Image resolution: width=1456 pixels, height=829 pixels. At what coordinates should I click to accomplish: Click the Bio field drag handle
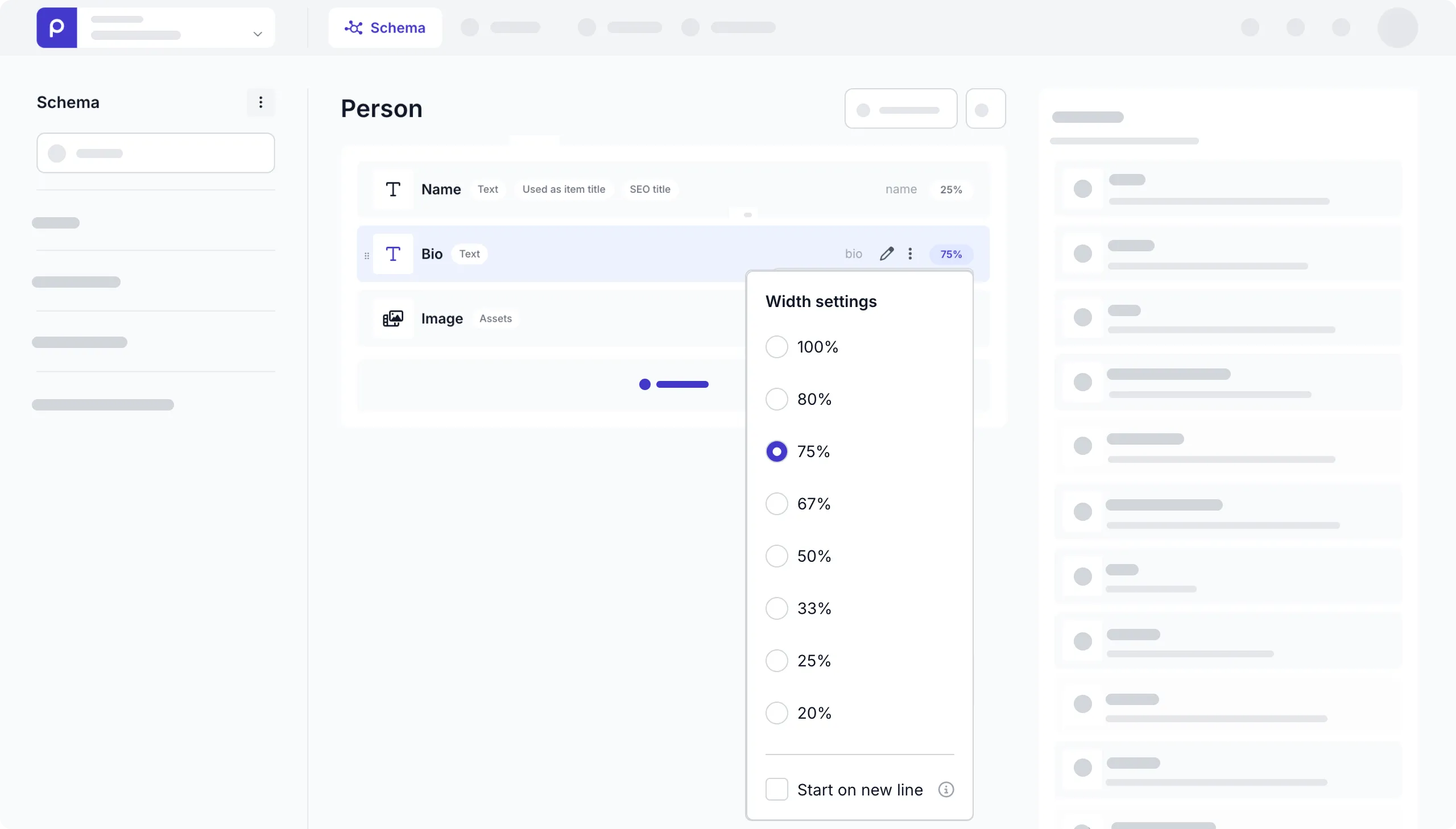[367, 256]
